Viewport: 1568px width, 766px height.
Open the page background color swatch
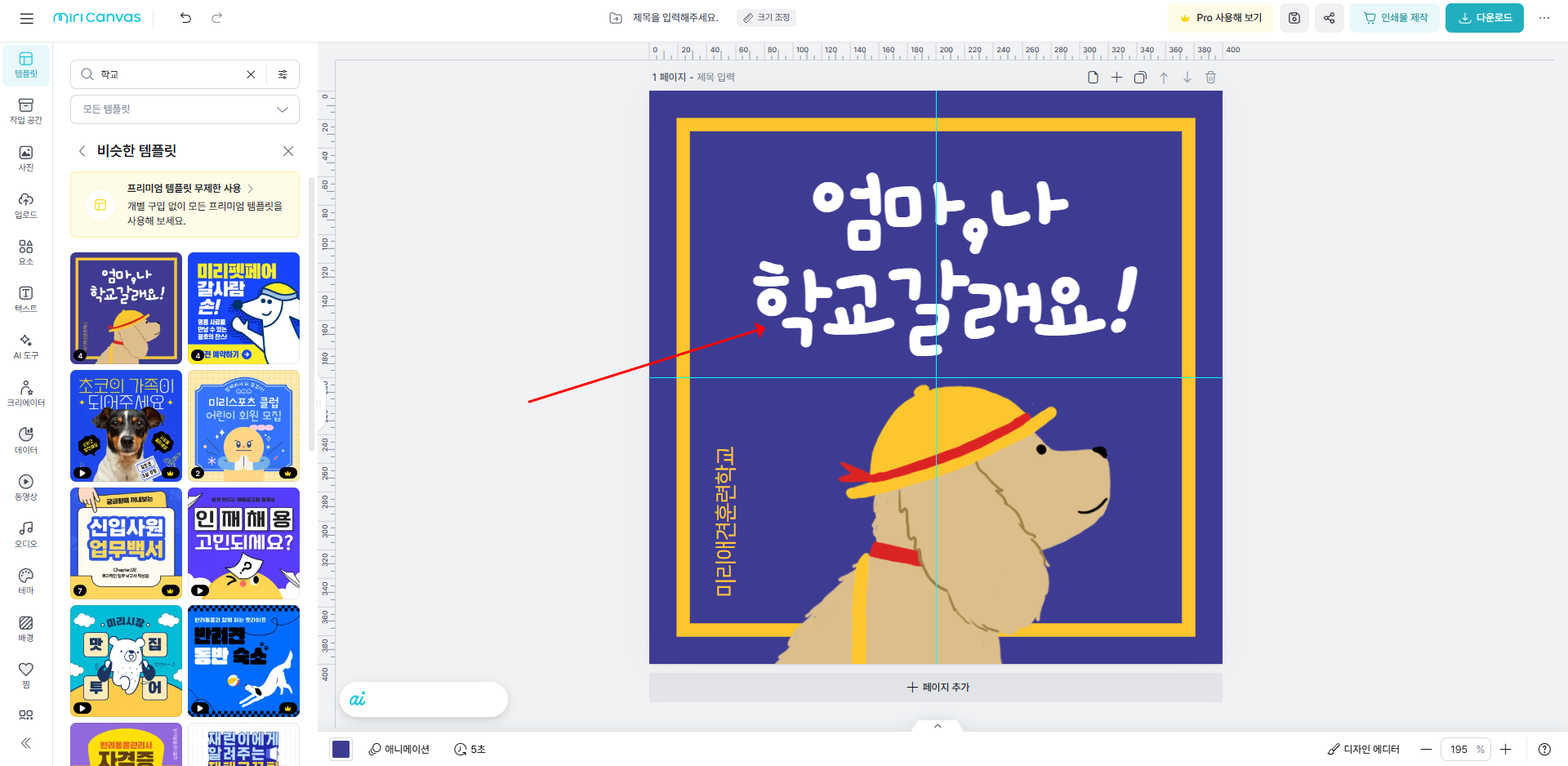click(341, 750)
